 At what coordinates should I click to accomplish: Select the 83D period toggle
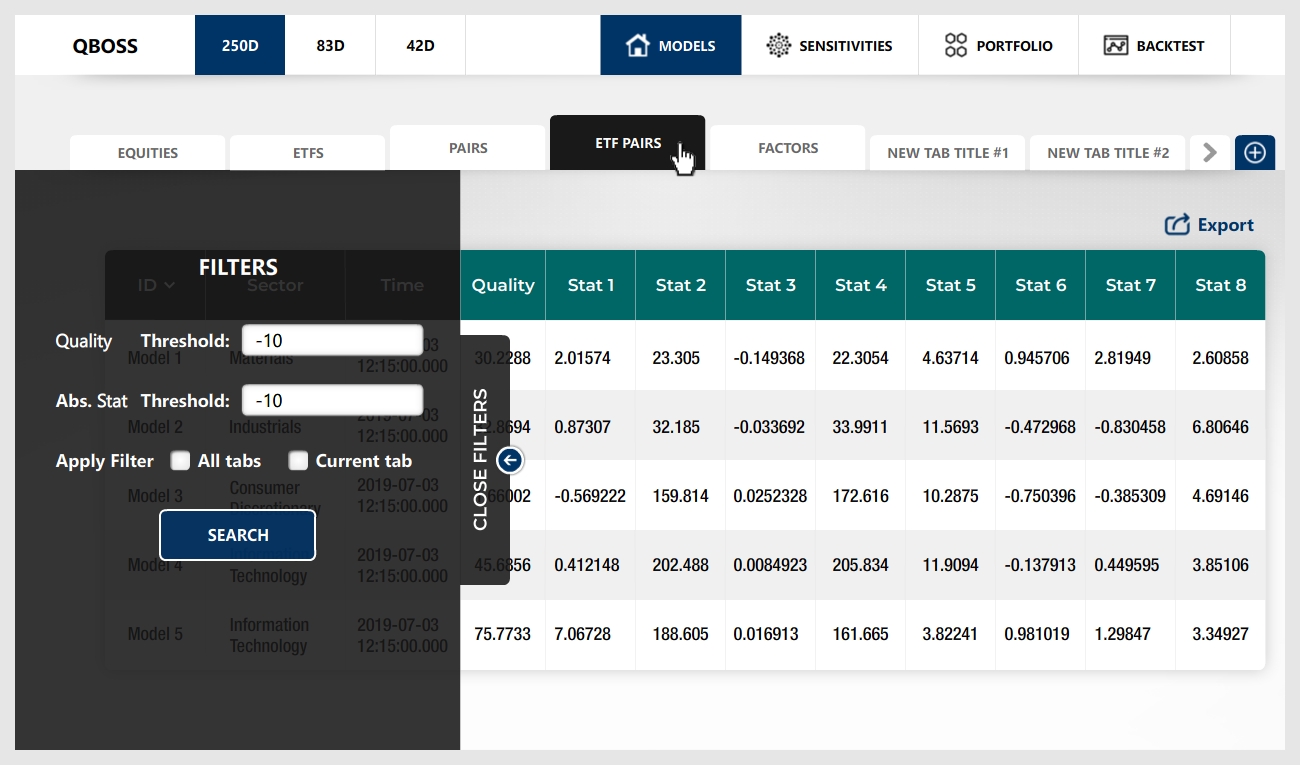coord(330,45)
